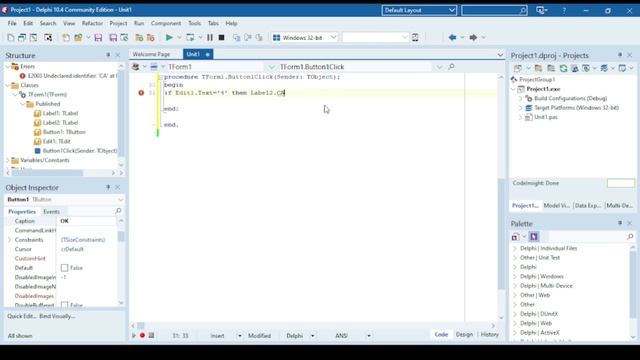Click refresh icon in Projects toolbar
The height and width of the screenshot is (360, 640).
pyautogui.click(x=563, y=68)
